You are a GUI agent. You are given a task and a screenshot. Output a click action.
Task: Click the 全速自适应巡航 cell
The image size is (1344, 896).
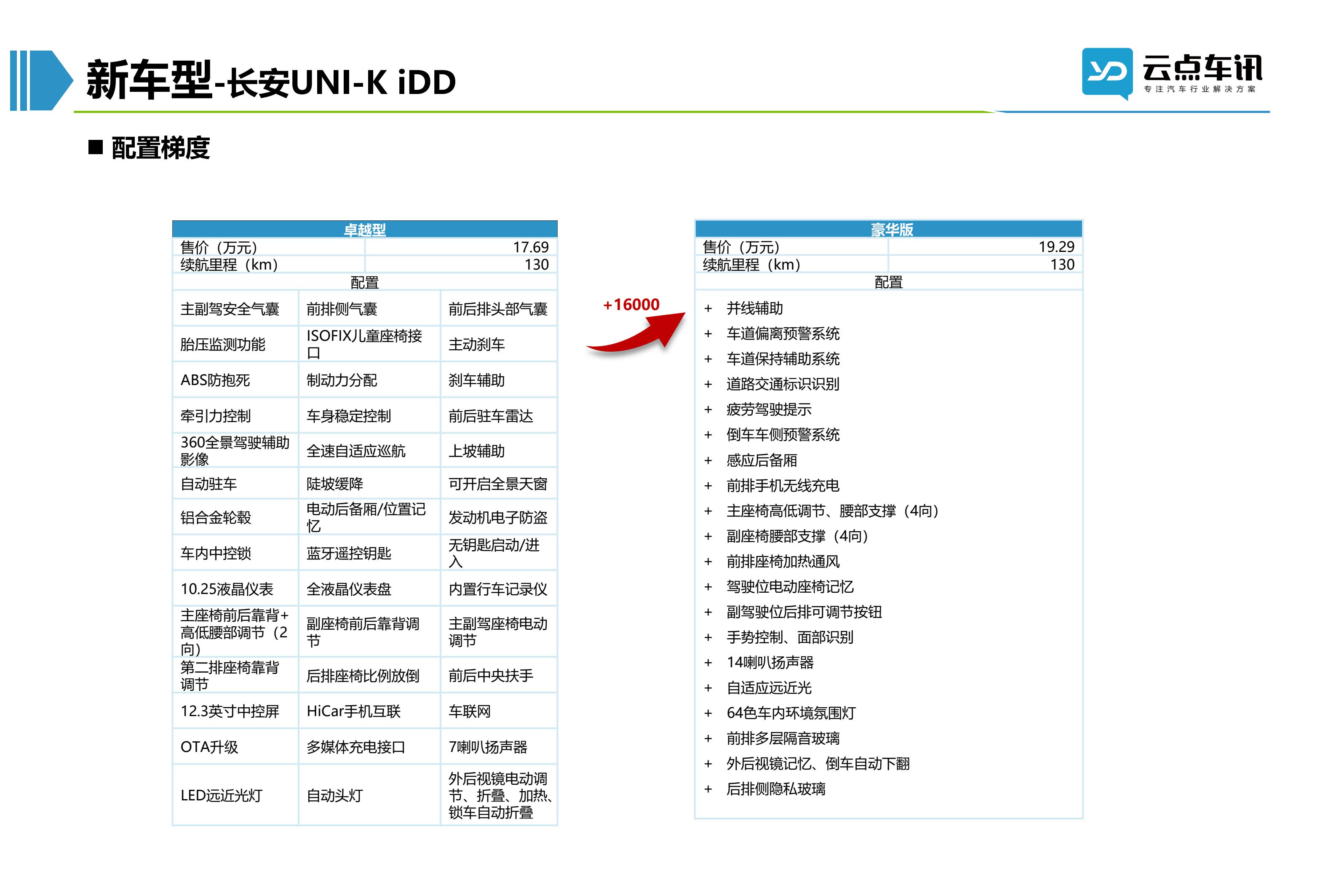click(369, 451)
